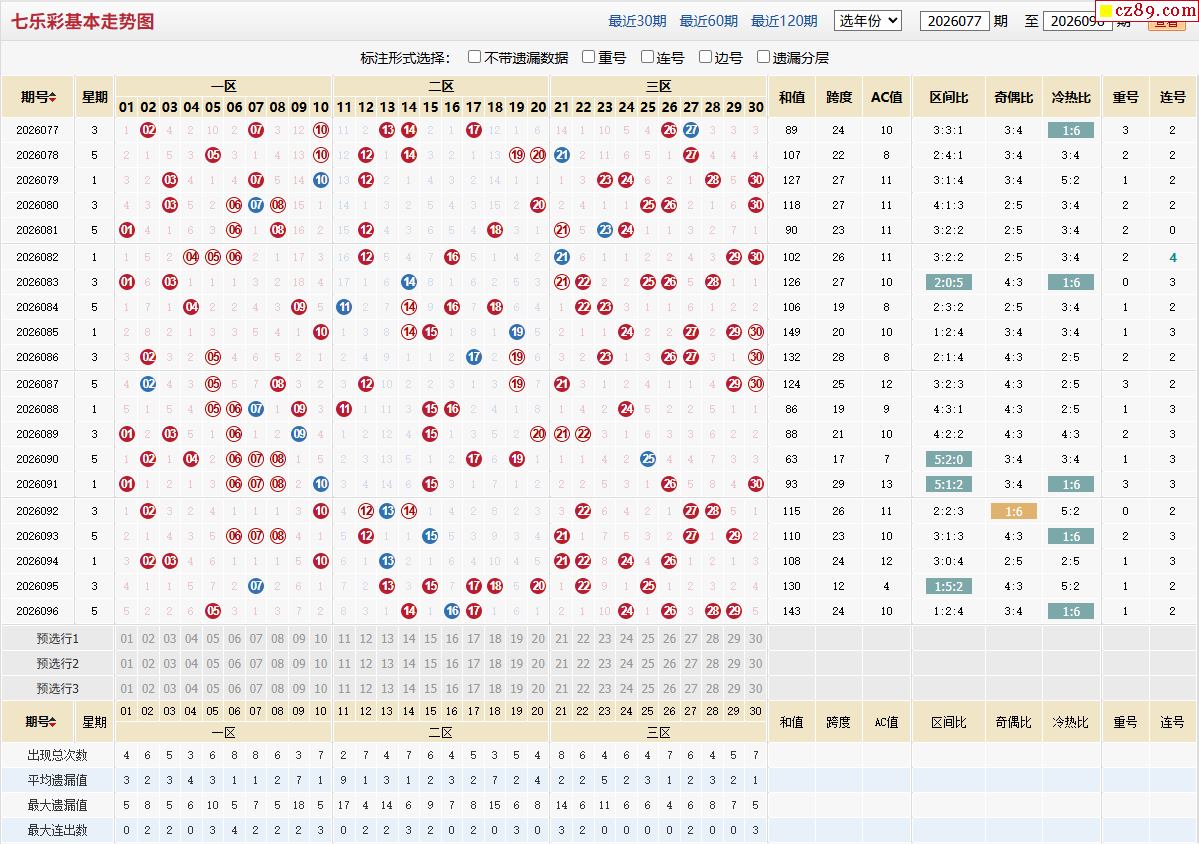Click blue ball 16 in row 2026096
1199x844 pixels.
452,611
